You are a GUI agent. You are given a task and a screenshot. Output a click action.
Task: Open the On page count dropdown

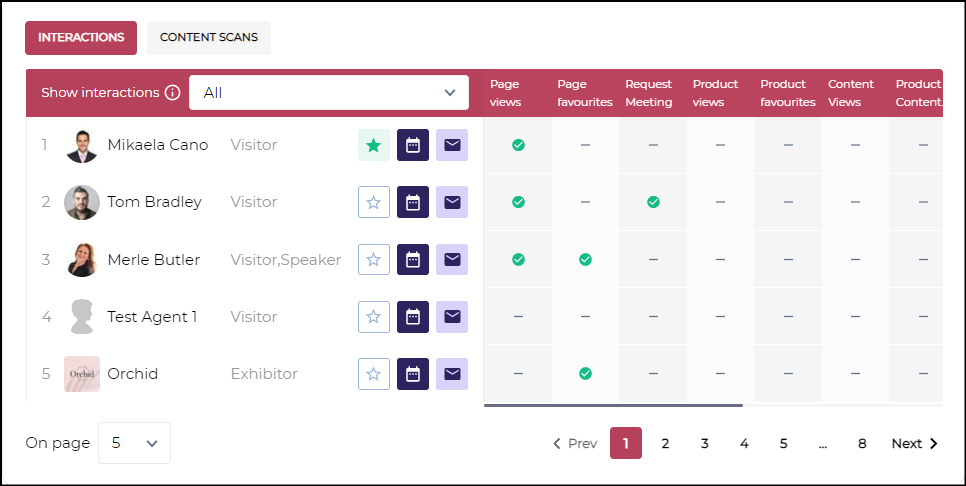(134, 443)
